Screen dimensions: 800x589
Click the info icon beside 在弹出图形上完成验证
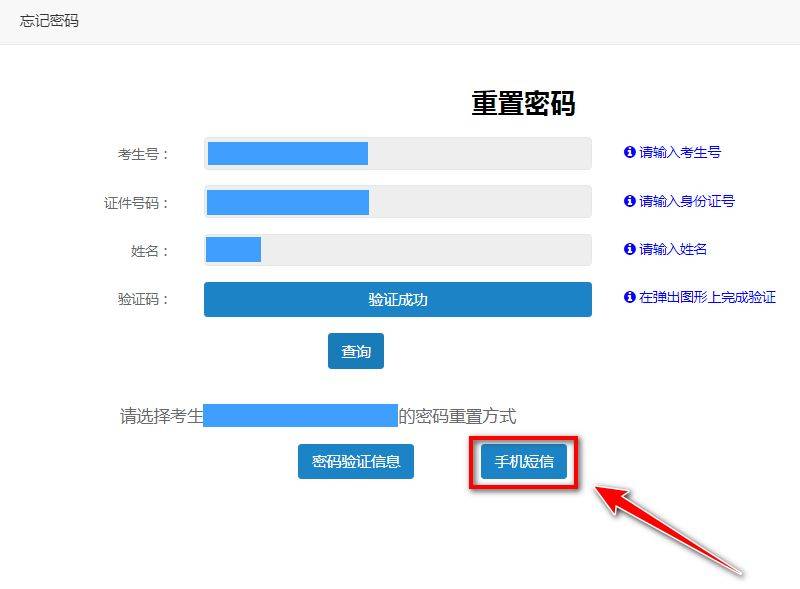click(630, 297)
